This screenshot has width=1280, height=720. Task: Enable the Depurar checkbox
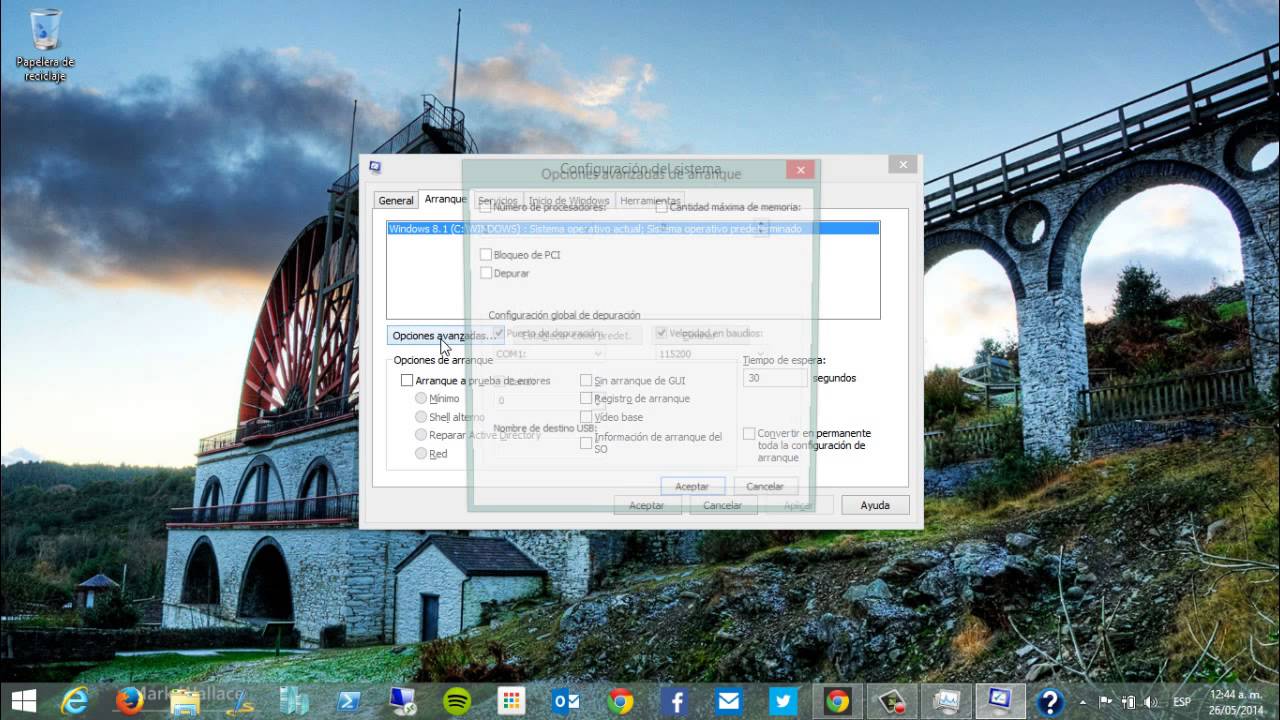tap(486, 273)
